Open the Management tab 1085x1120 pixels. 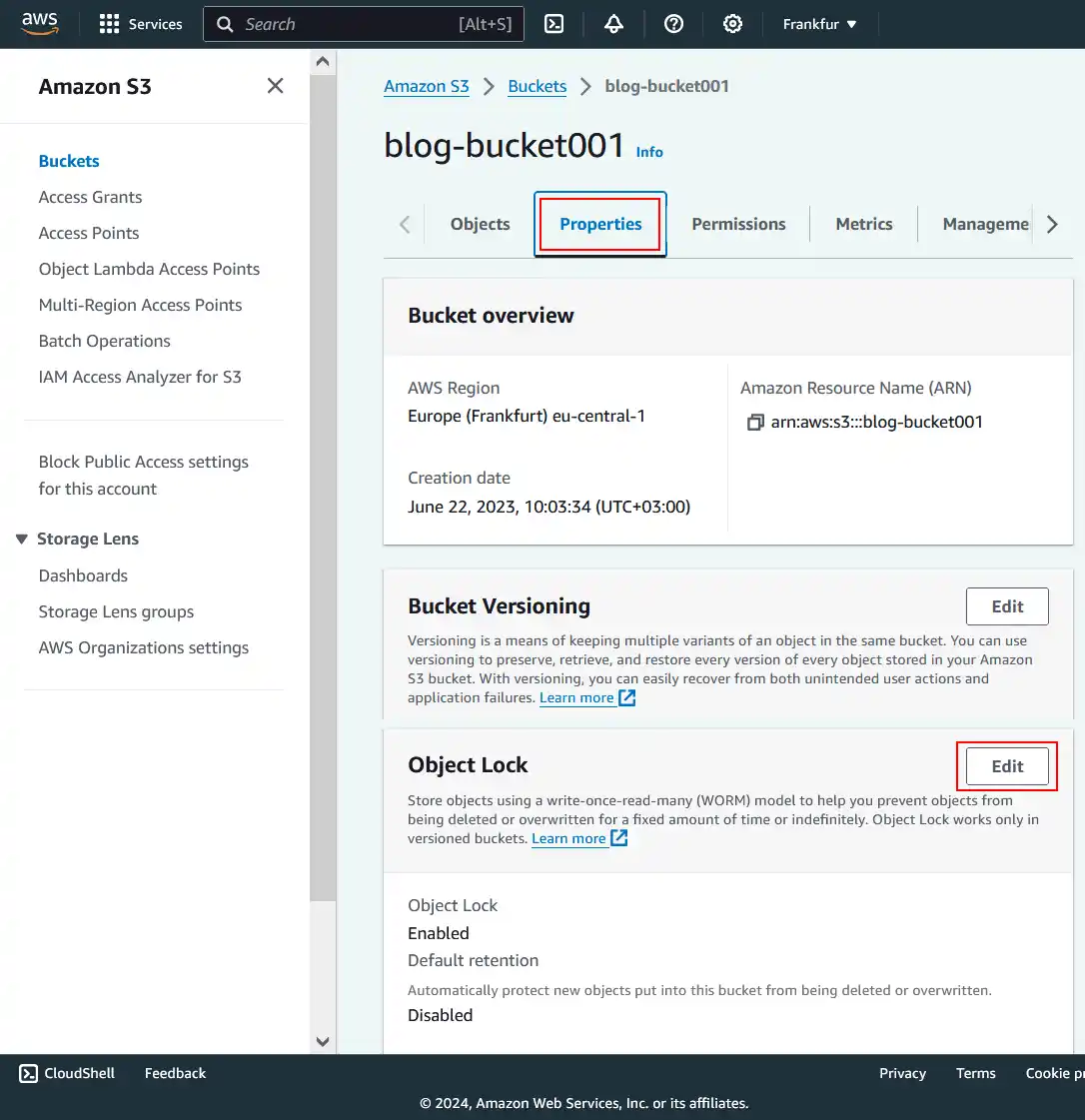986,224
